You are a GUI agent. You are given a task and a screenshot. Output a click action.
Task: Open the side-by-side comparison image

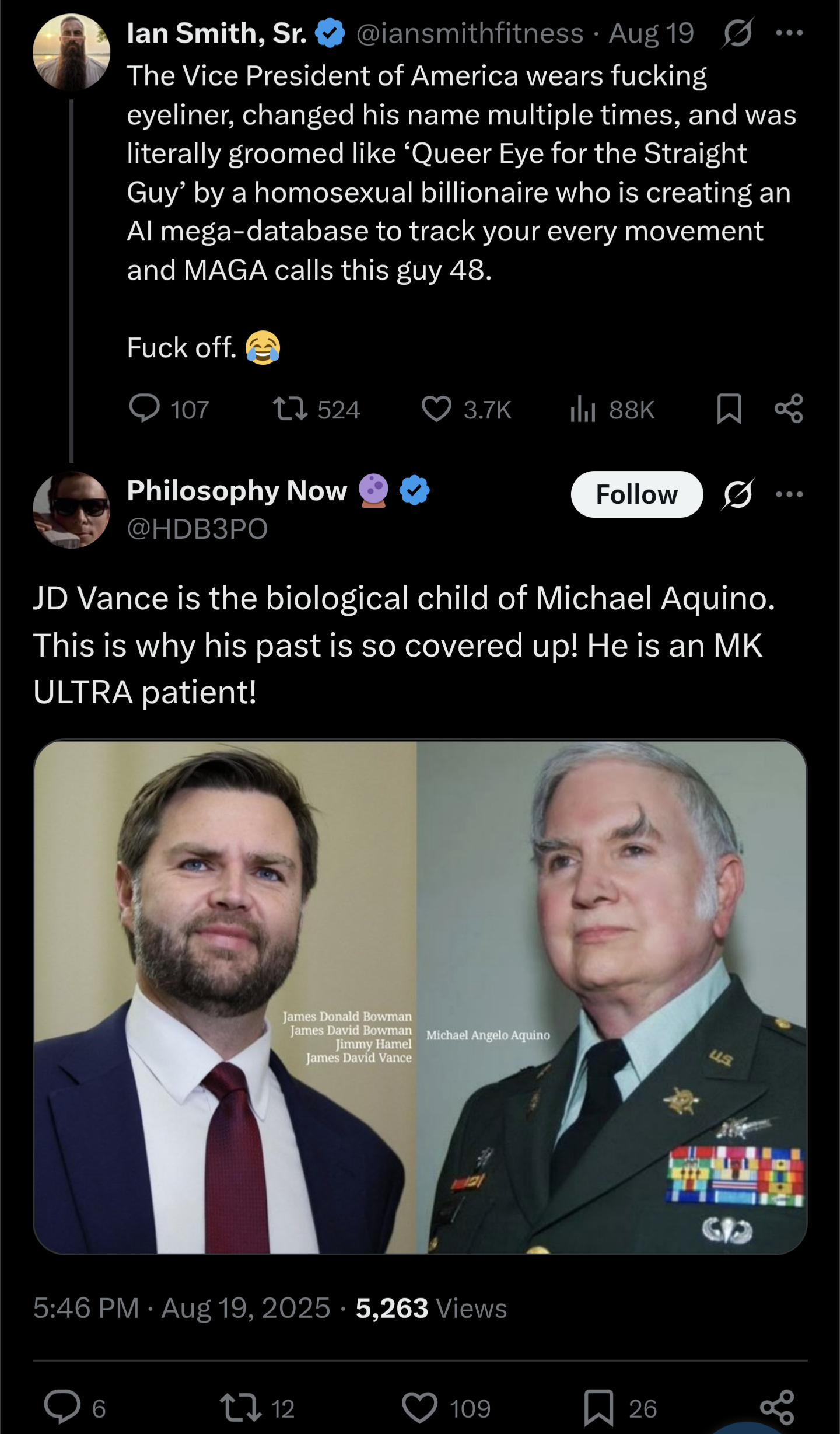coord(420,997)
